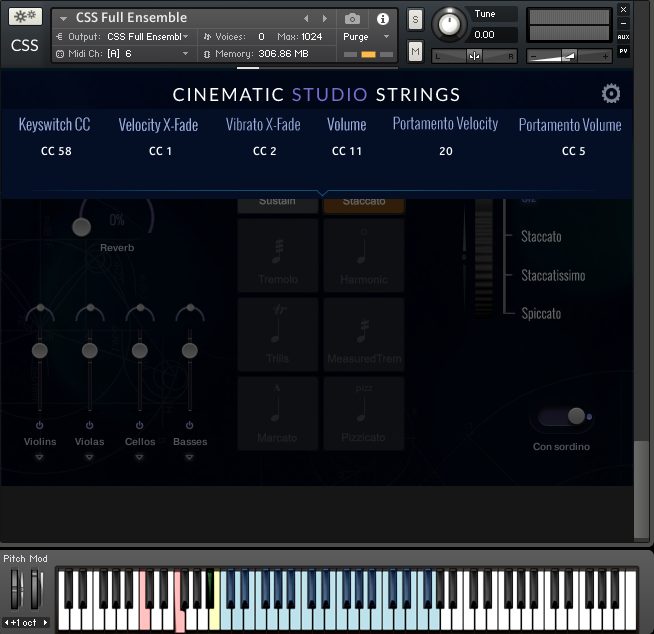Click the AUX button
654x634 pixels.
pyautogui.click(x=623, y=37)
